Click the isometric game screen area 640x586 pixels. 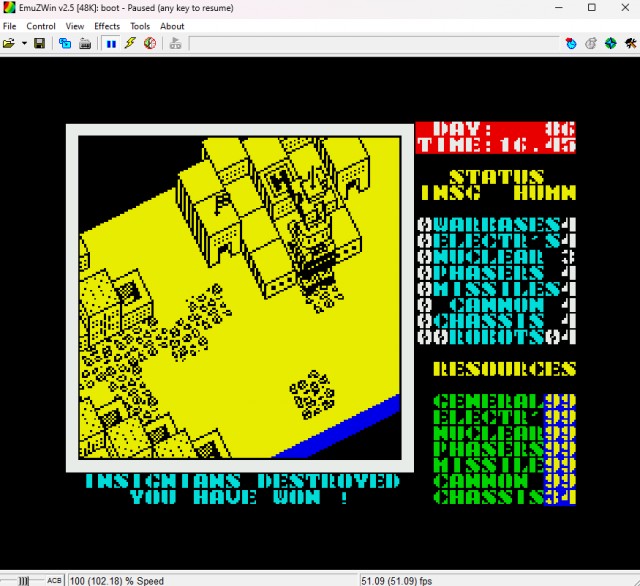click(x=239, y=298)
